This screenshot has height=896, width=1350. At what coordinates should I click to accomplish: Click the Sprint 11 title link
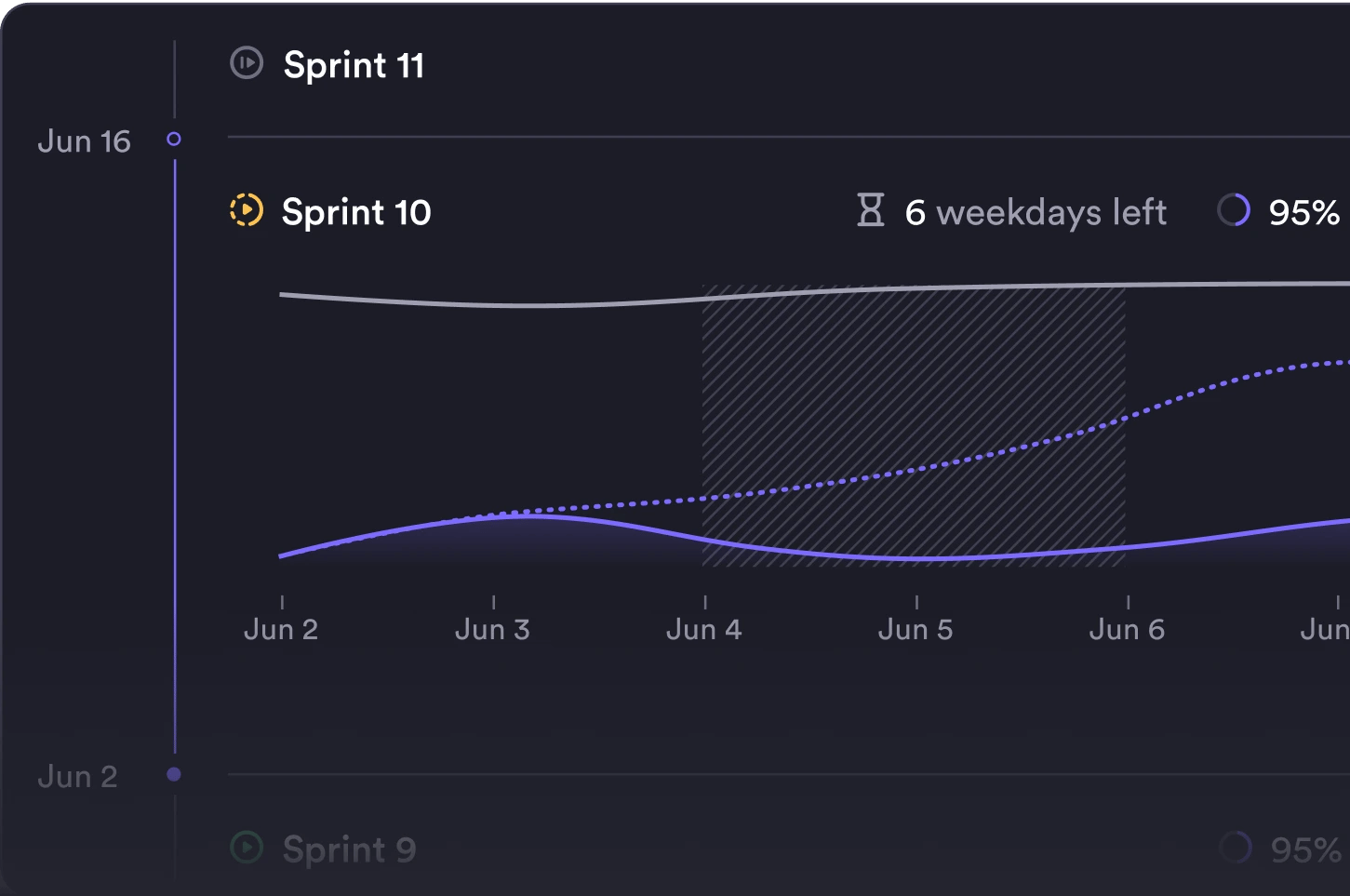tap(354, 64)
